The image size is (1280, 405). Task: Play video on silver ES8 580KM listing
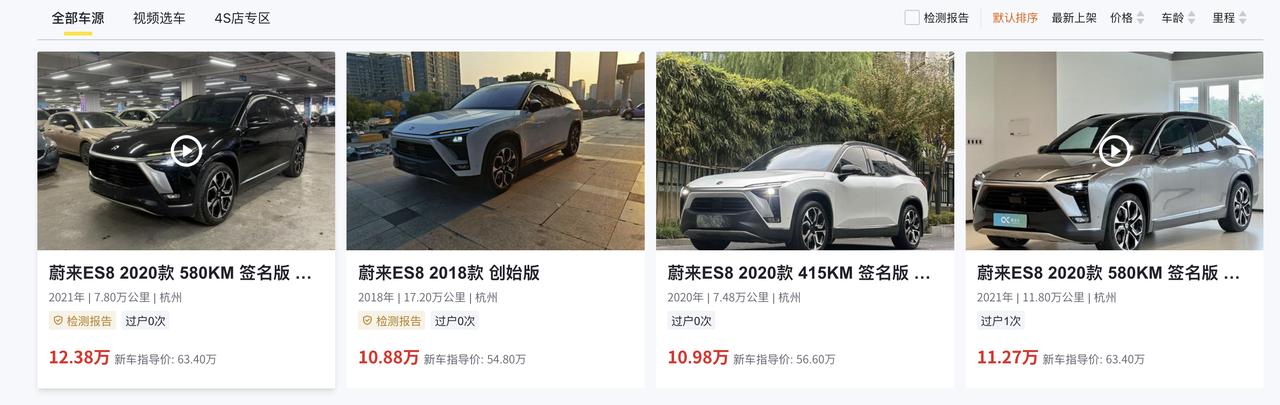click(1115, 151)
